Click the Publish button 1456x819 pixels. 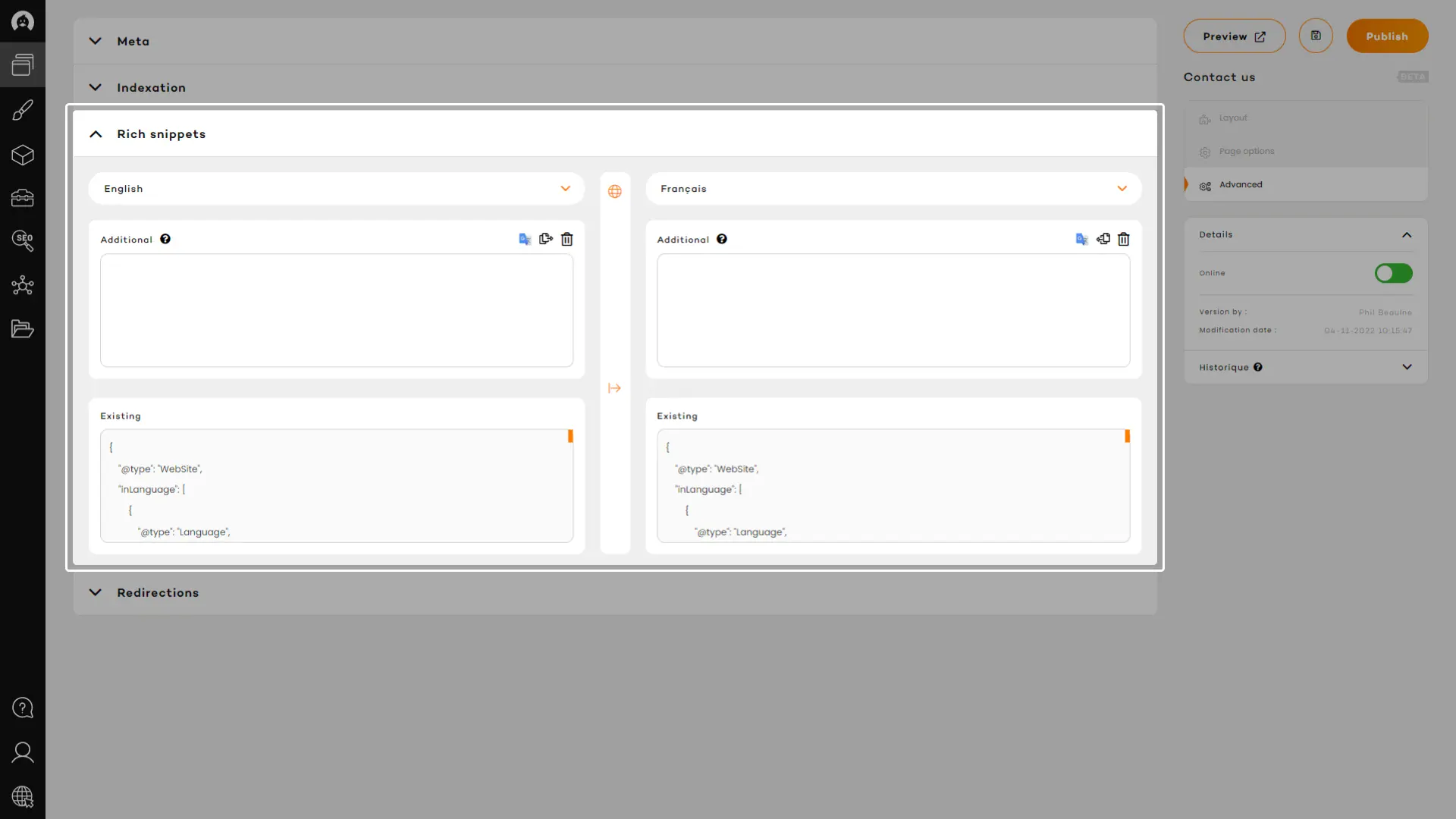(x=1387, y=36)
